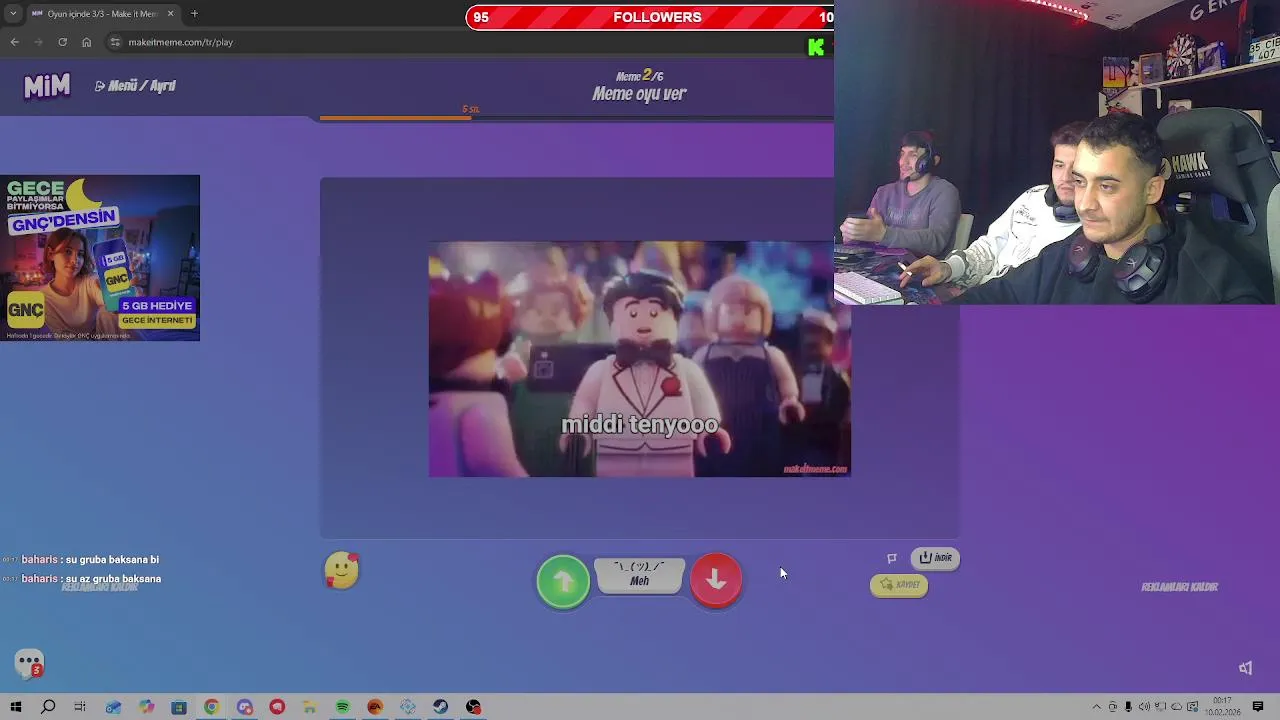Open File Explorer from the taskbar

(310, 707)
